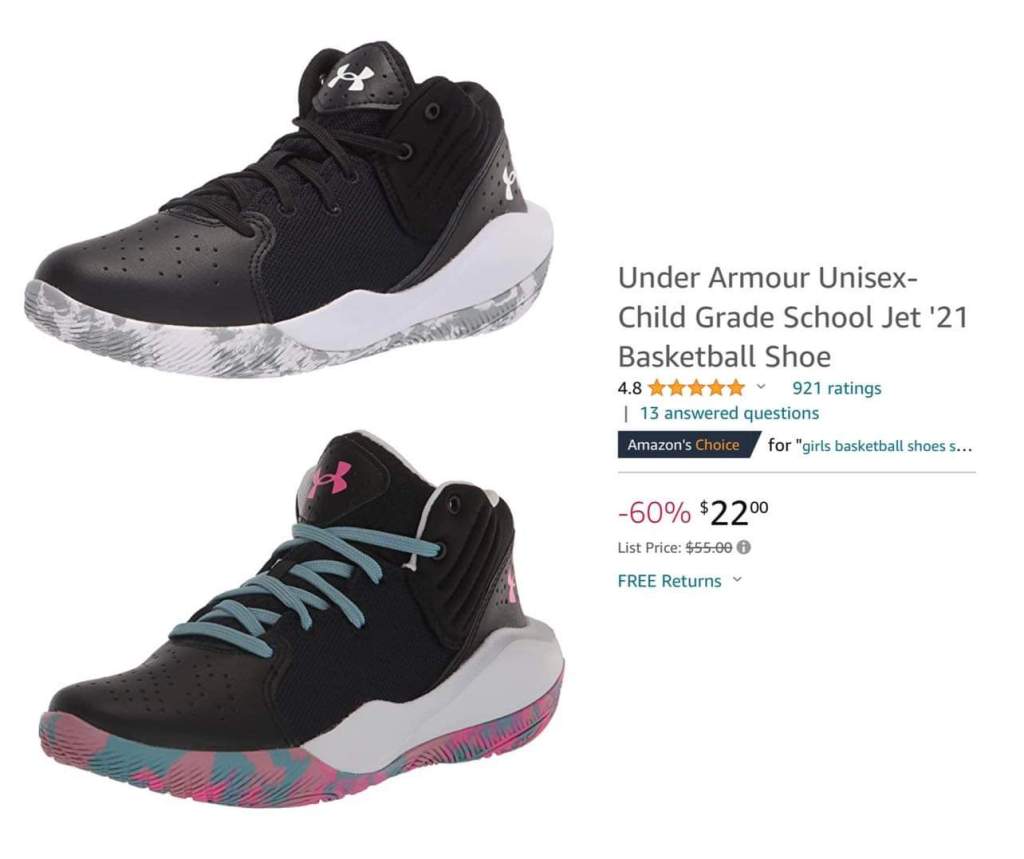The height and width of the screenshot is (859, 1024).
Task: Click the Under Armour Jet '21 product title
Action: pyautogui.click(x=792, y=317)
